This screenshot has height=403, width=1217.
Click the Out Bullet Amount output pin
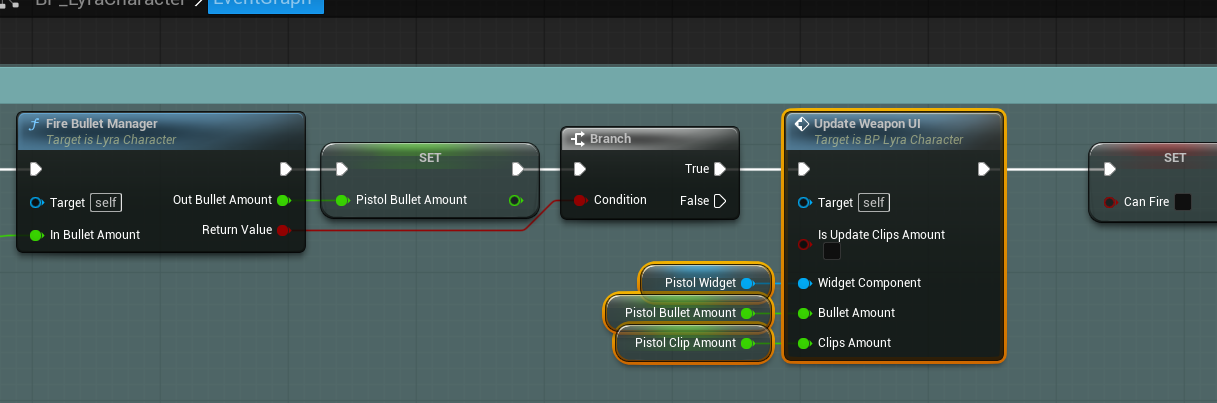click(x=284, y=200)
